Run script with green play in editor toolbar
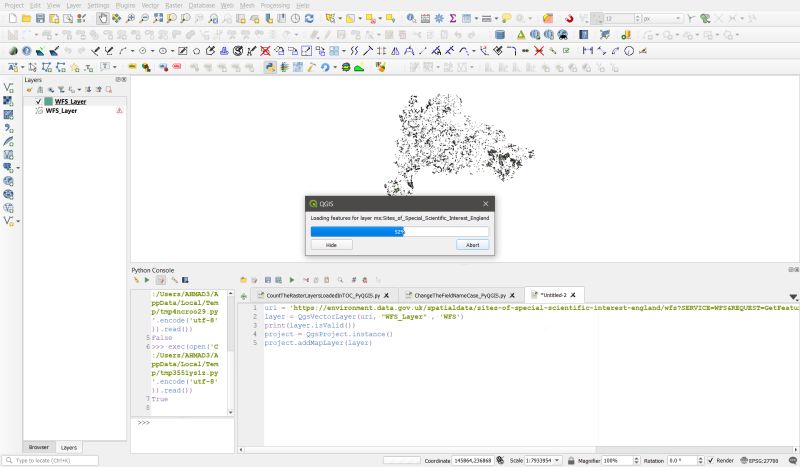 click(x=292, y=280)
